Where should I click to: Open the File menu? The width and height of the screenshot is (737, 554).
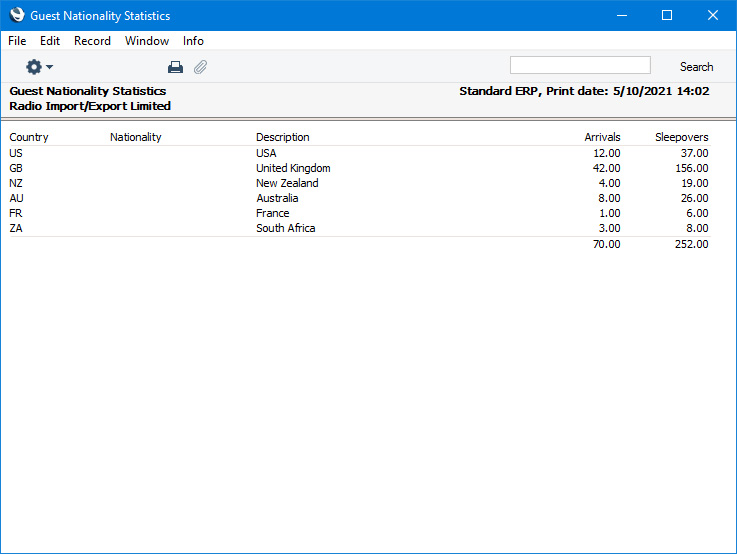pos(17,41)
